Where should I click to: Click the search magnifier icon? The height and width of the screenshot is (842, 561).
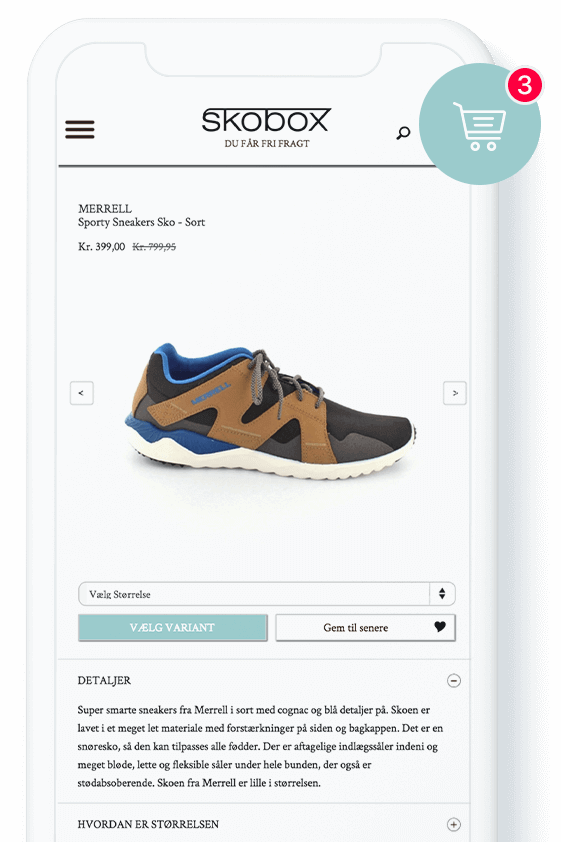click(x=403, y=133)
